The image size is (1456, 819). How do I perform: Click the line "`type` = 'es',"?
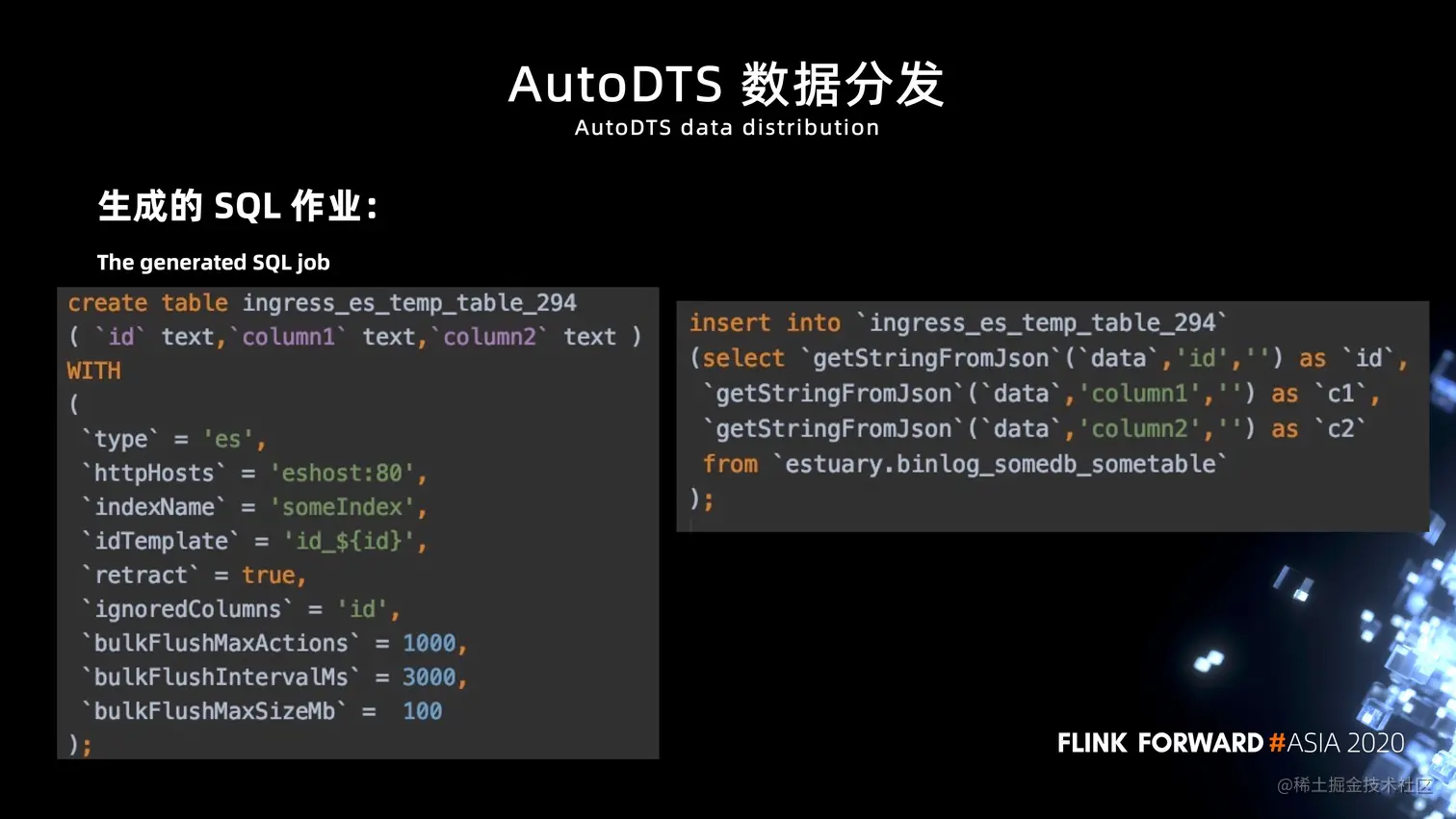pyautogui.click(x=174, y=439)
